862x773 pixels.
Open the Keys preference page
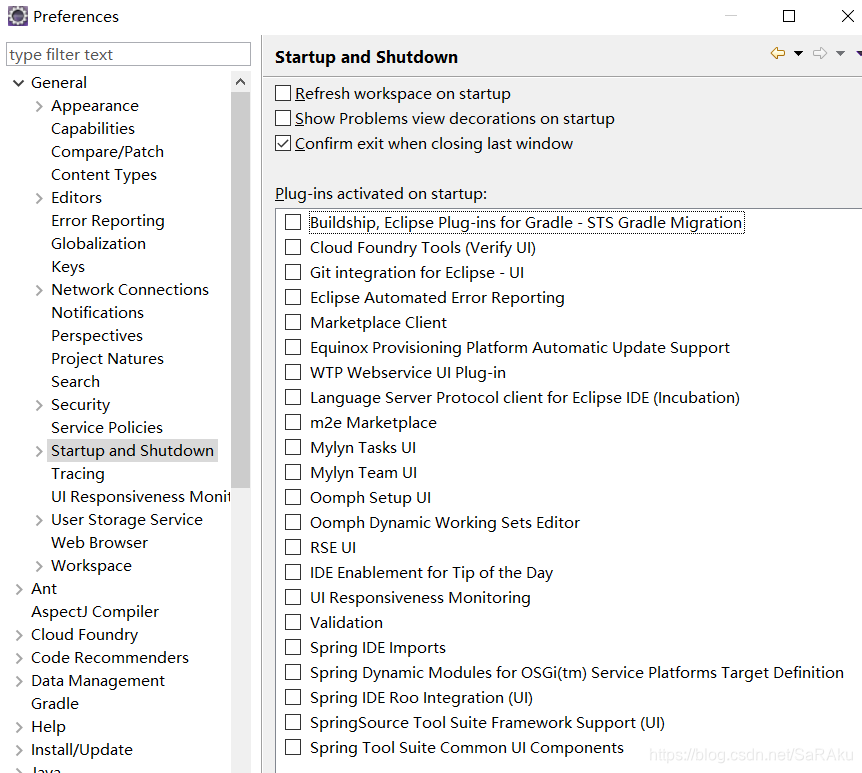click(x=68, y=267)
